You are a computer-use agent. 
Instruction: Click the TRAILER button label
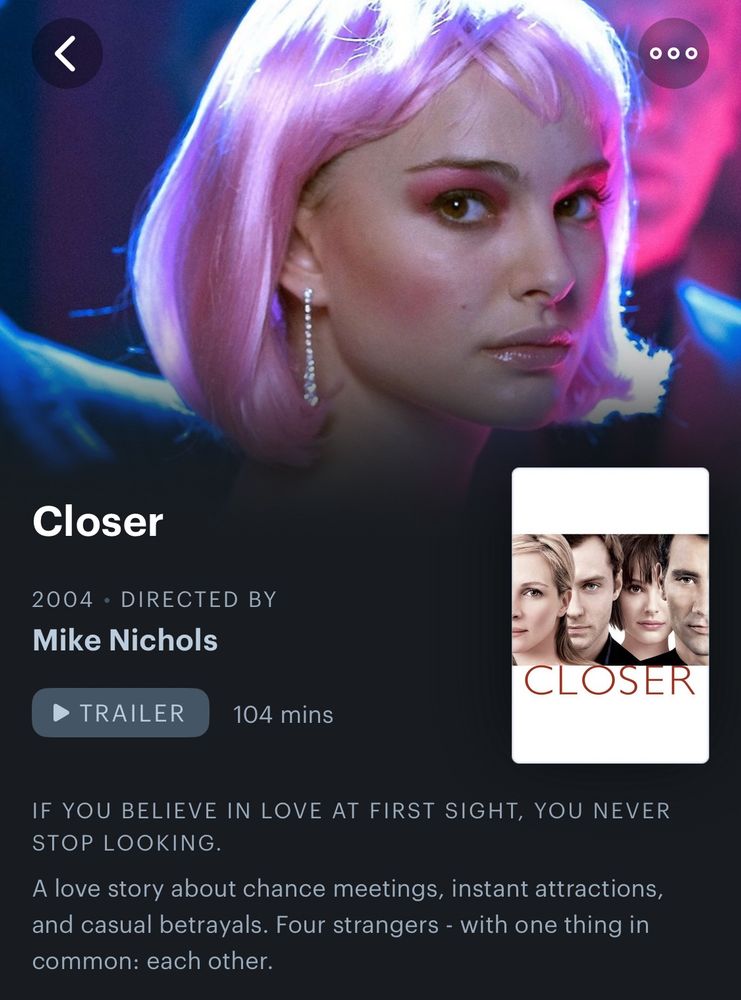tap(132, 713)
